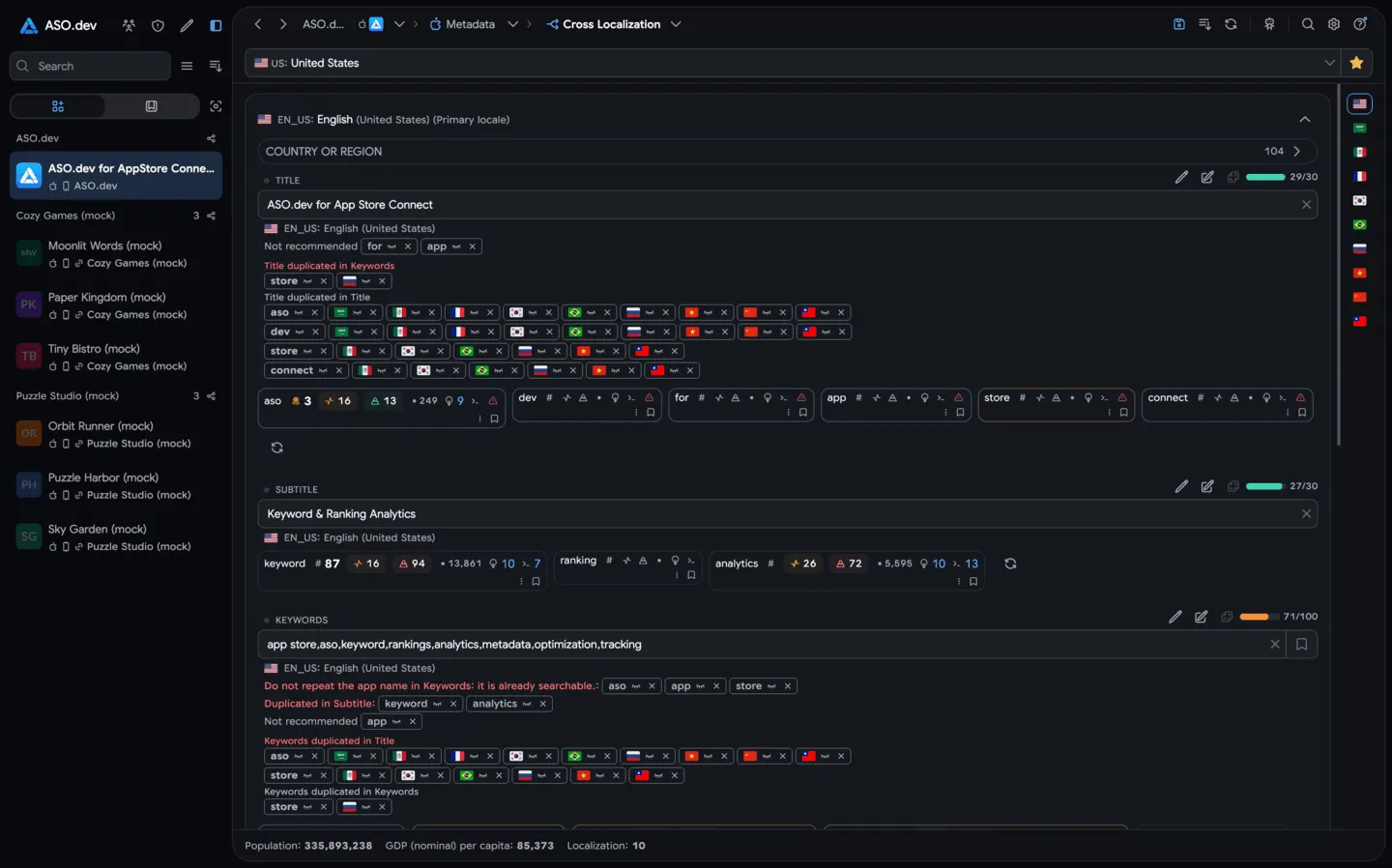1392x868 pixels.
Task: Select the South Korea flag in the right locale strip
Action: [x=1360, y=200]
